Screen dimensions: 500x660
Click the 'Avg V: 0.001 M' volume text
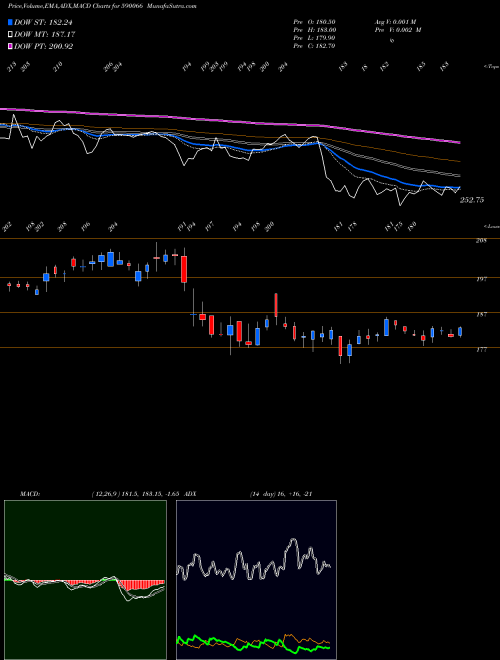click(395, 22)
